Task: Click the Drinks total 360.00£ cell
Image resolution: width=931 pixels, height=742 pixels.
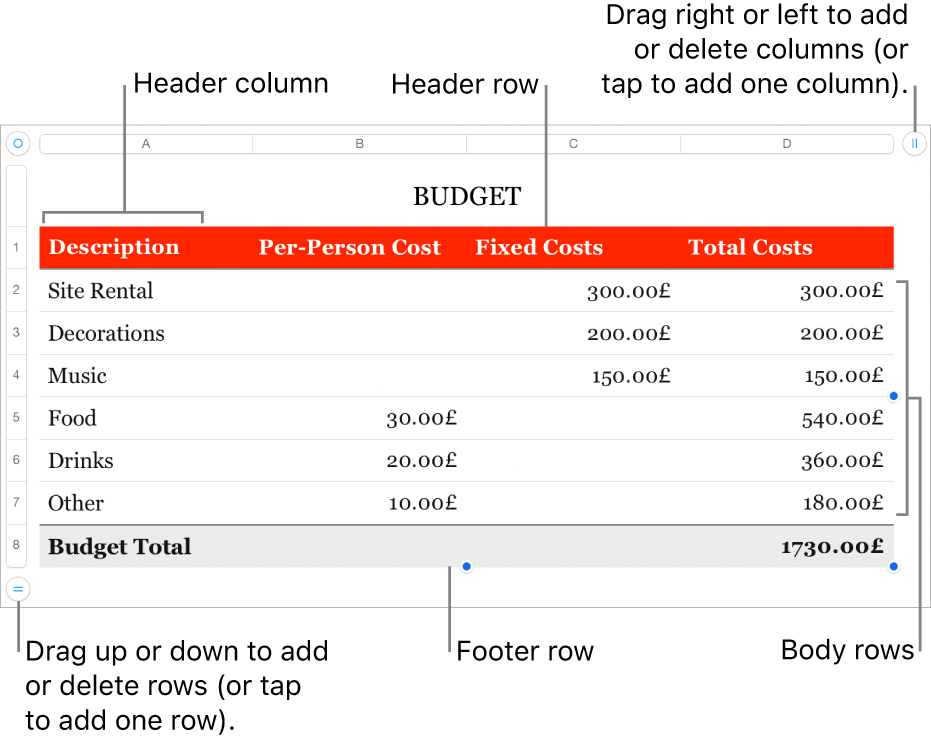Action: tap(842, 461)
